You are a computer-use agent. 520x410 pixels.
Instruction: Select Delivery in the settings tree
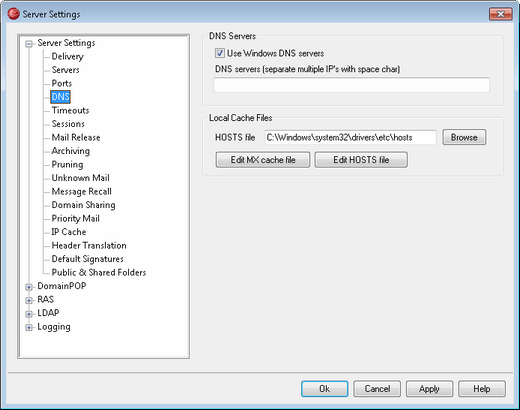pyautogui.click(x=67, y=56)
